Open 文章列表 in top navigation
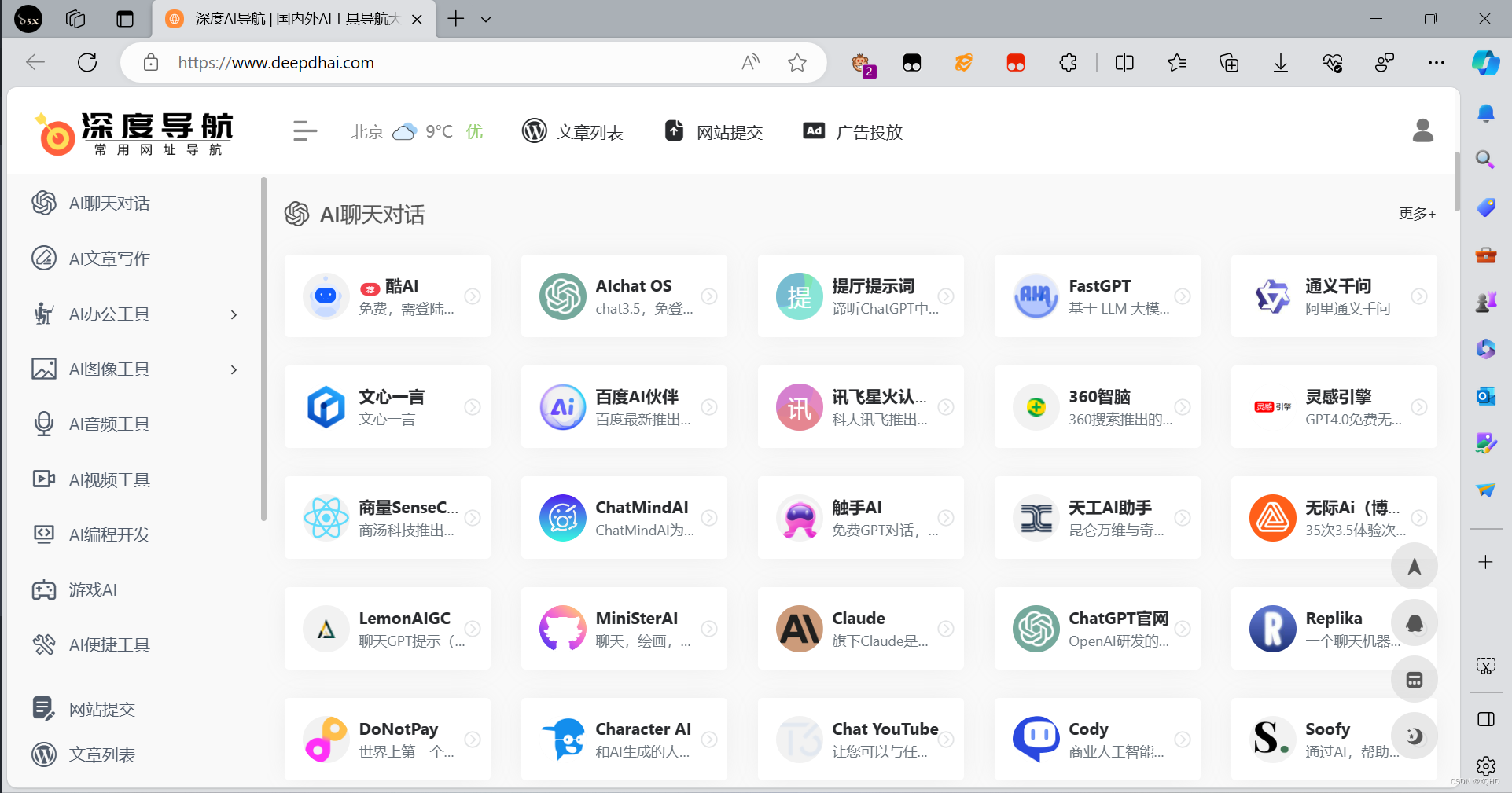The width and height of the screenshot is (1512, 793). point(572,132)
